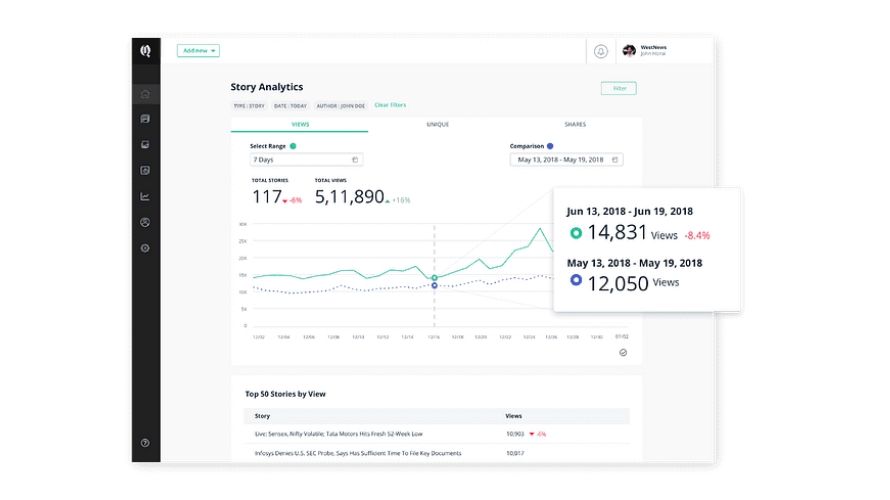This screenshot has width=890, height=500.
Task: Click the Views column header in the table
Action: tap(514, 416)
